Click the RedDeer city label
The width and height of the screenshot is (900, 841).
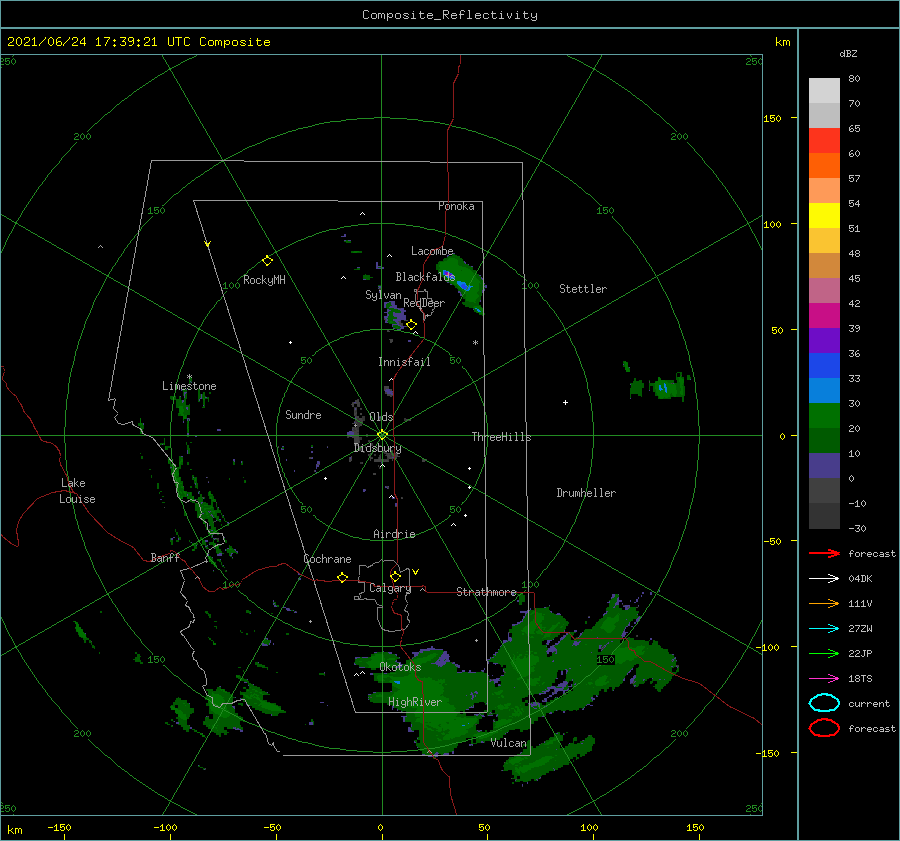pos(424,303)
